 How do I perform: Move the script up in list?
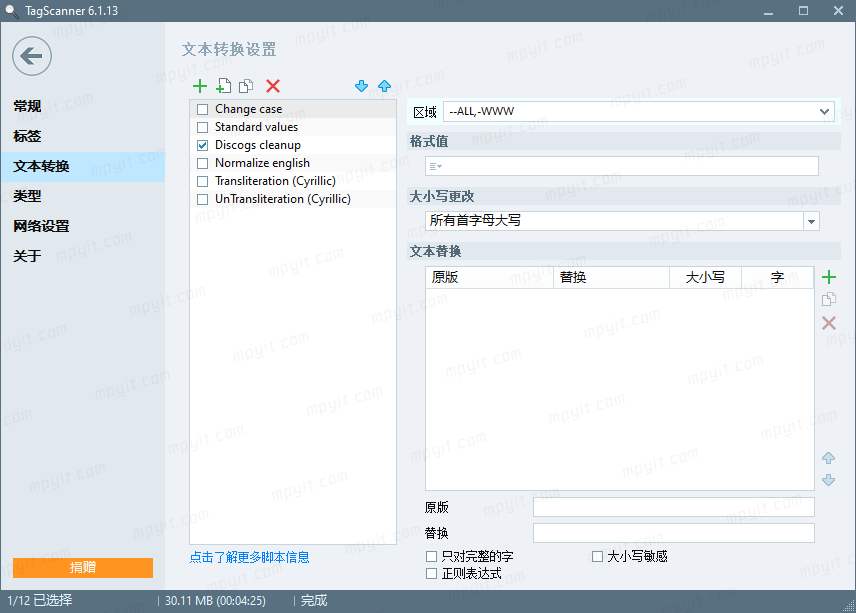tap(384, 86)
